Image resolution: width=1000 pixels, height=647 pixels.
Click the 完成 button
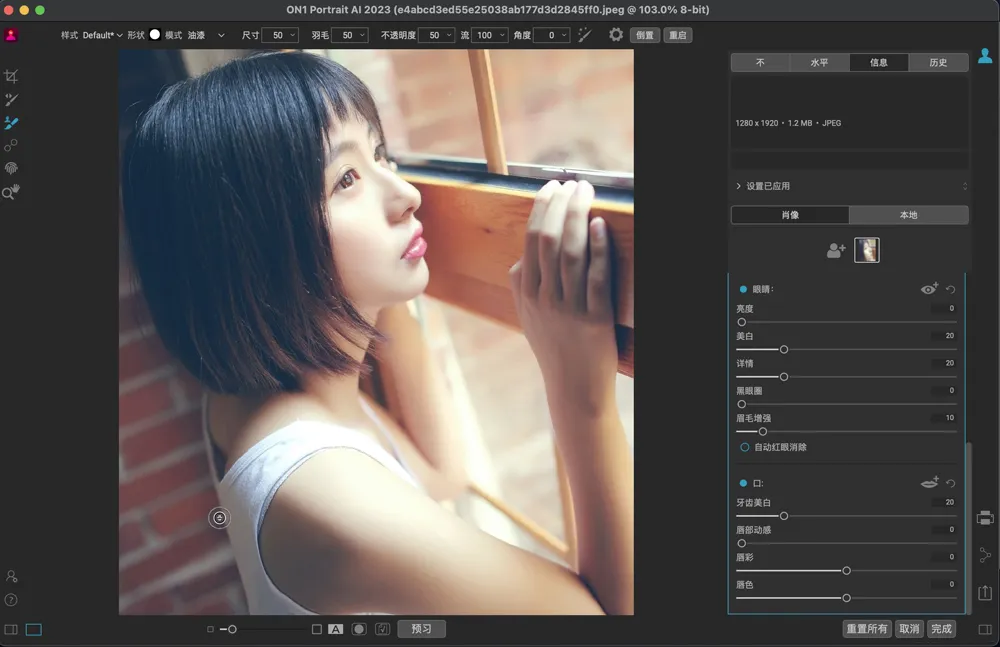(x=941, y=629)
